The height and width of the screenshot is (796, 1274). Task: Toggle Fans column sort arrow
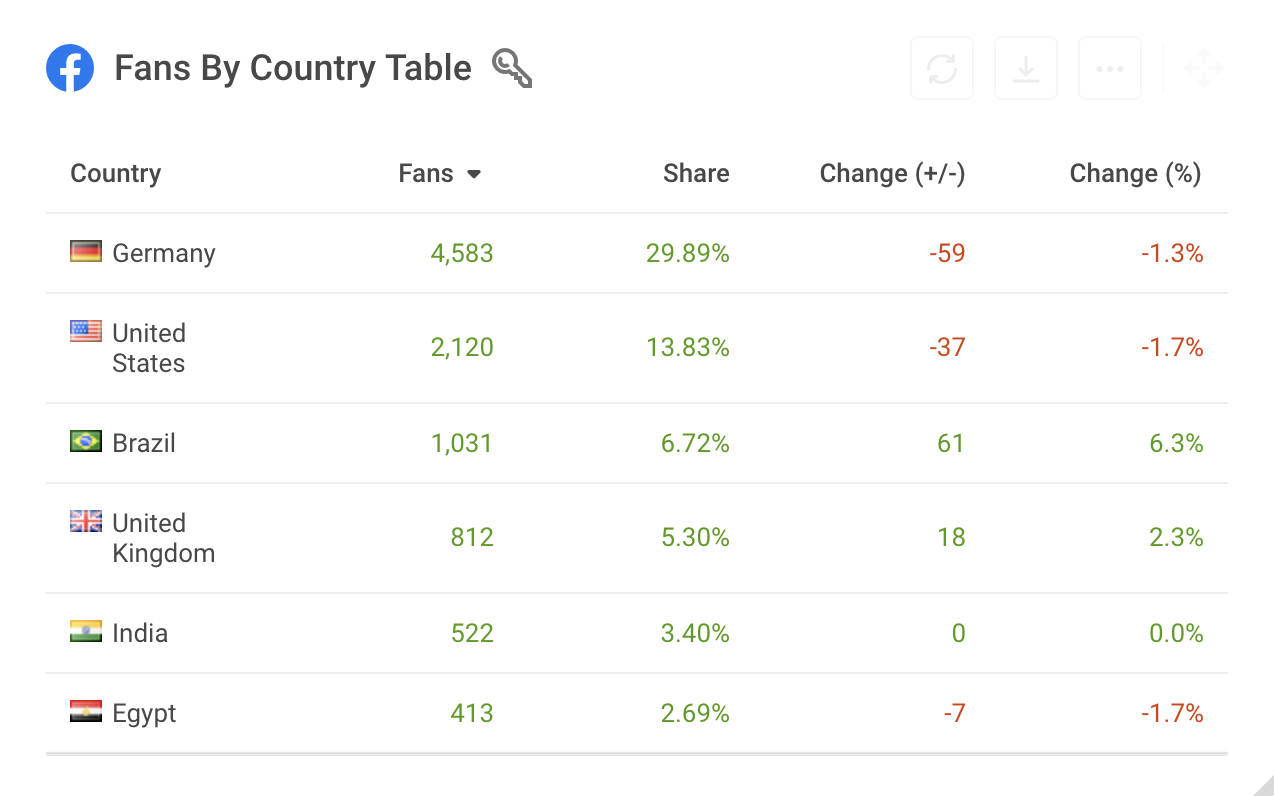(474, 174)
